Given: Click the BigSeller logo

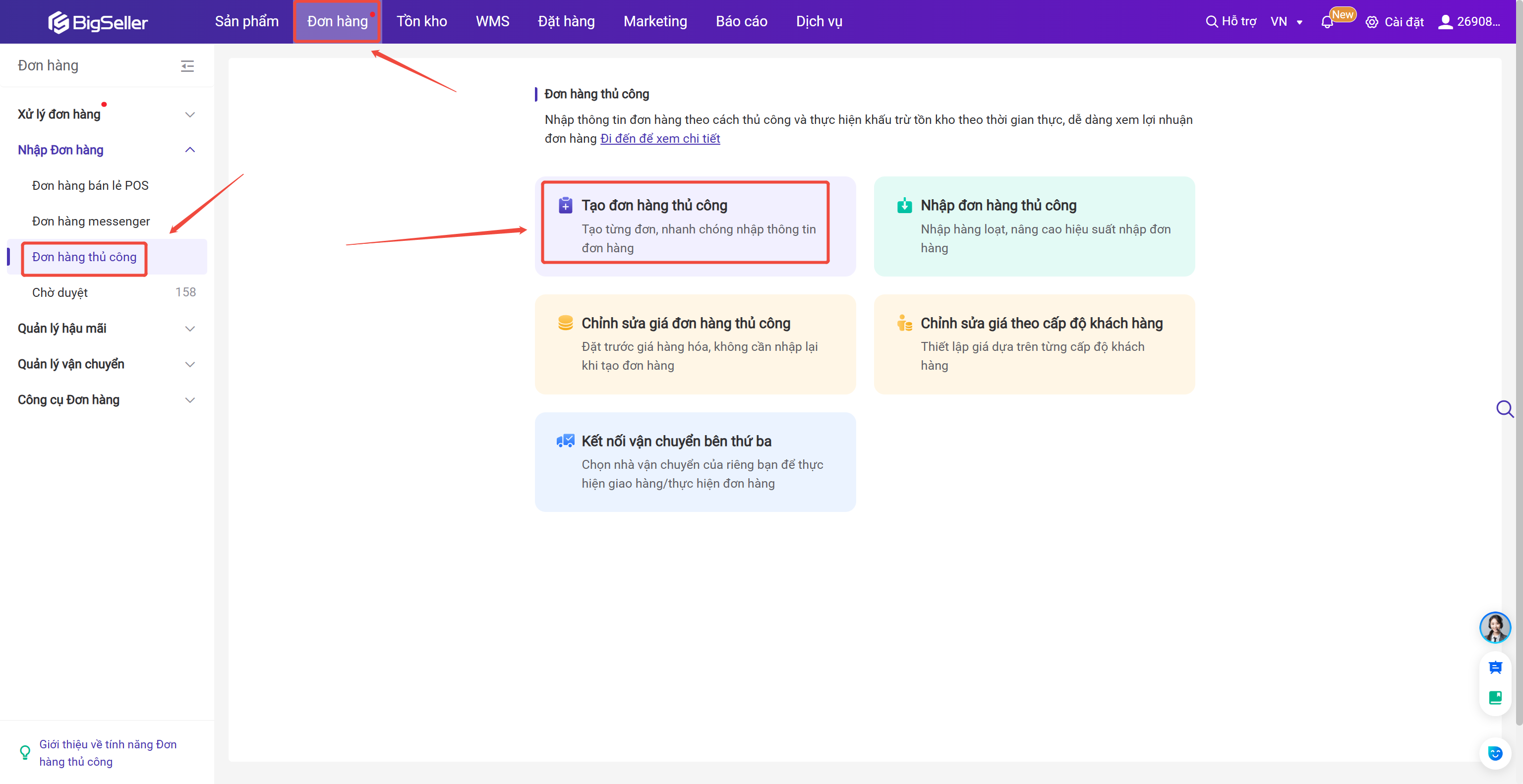Looking at the screenshot, I should tap(98, 22).
